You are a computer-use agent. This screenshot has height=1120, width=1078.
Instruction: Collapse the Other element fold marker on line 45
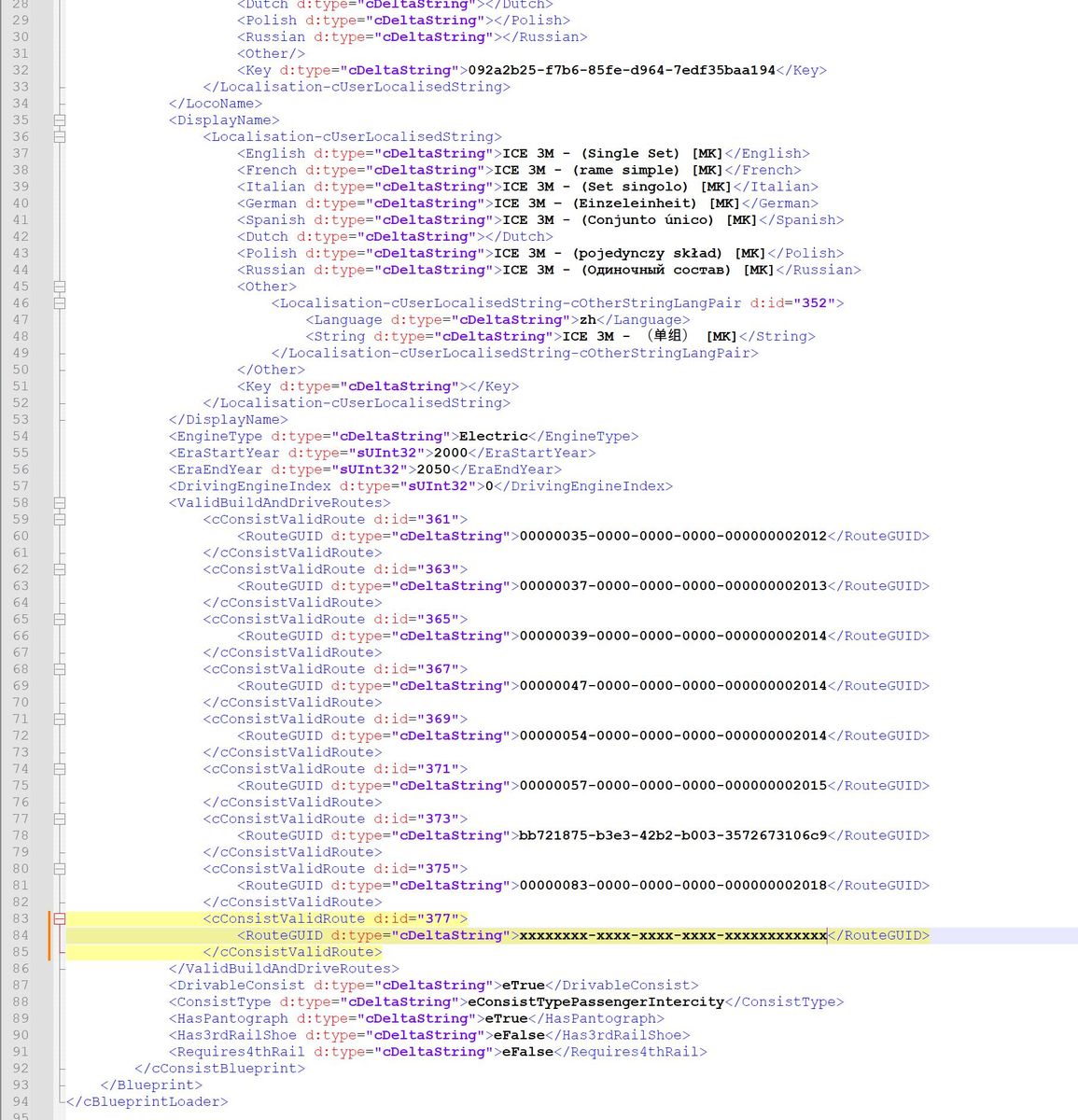point(60,287)
